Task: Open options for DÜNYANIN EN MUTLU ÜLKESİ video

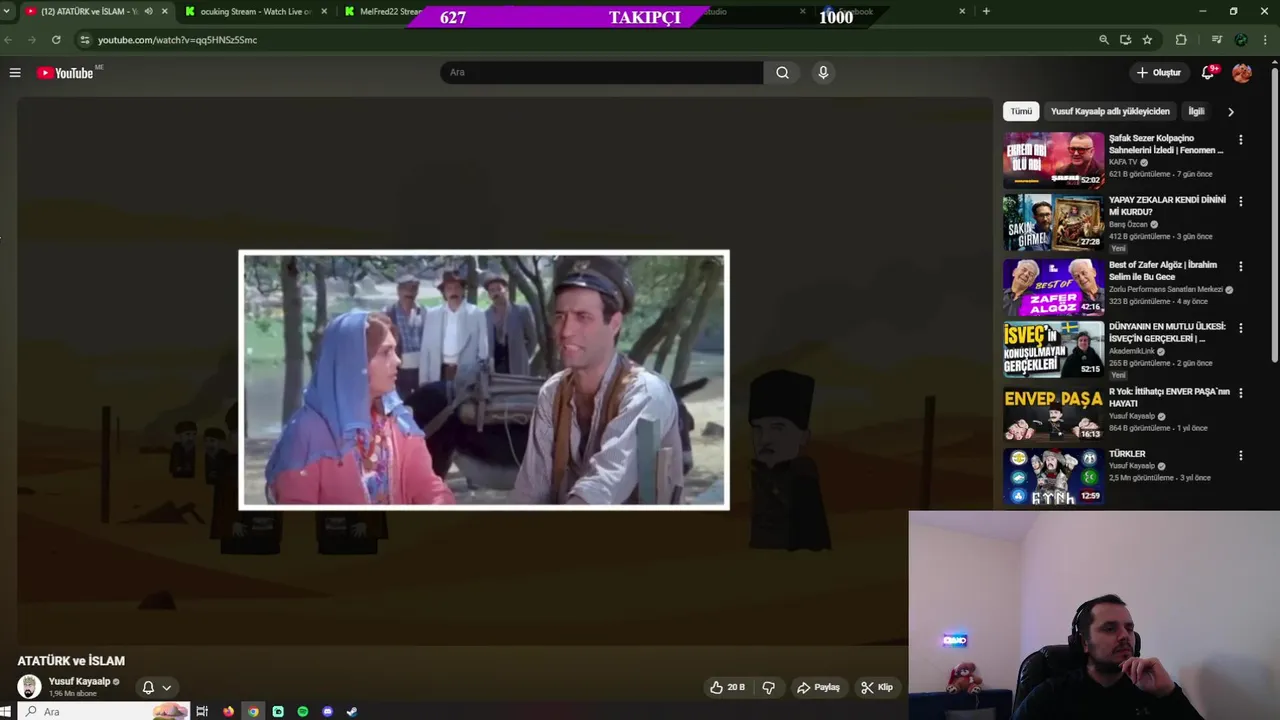Action: [x=1241, y=328]
